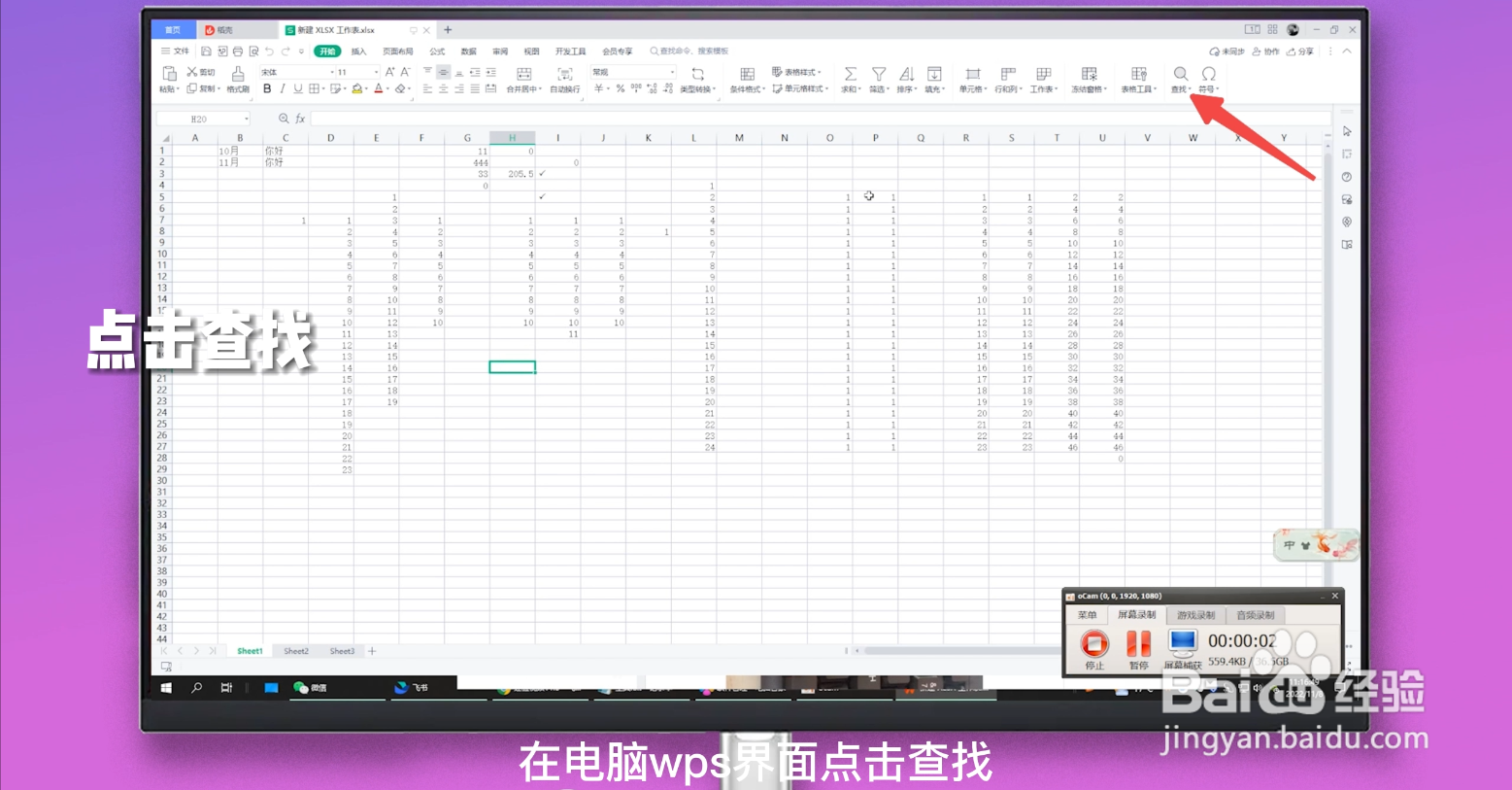Click the insert function fx icon
Viewport: 1512px width, 790px height.
coord(300,119)
